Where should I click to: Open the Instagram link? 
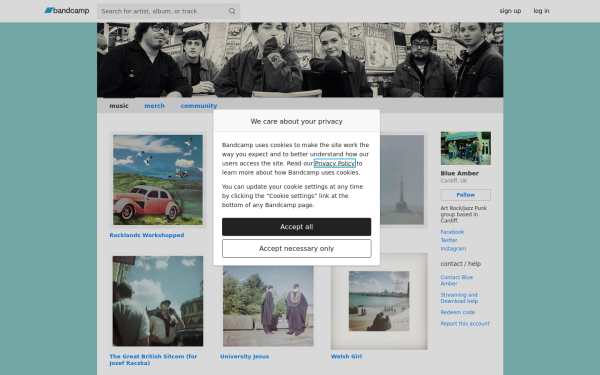(x=453, y=249)
